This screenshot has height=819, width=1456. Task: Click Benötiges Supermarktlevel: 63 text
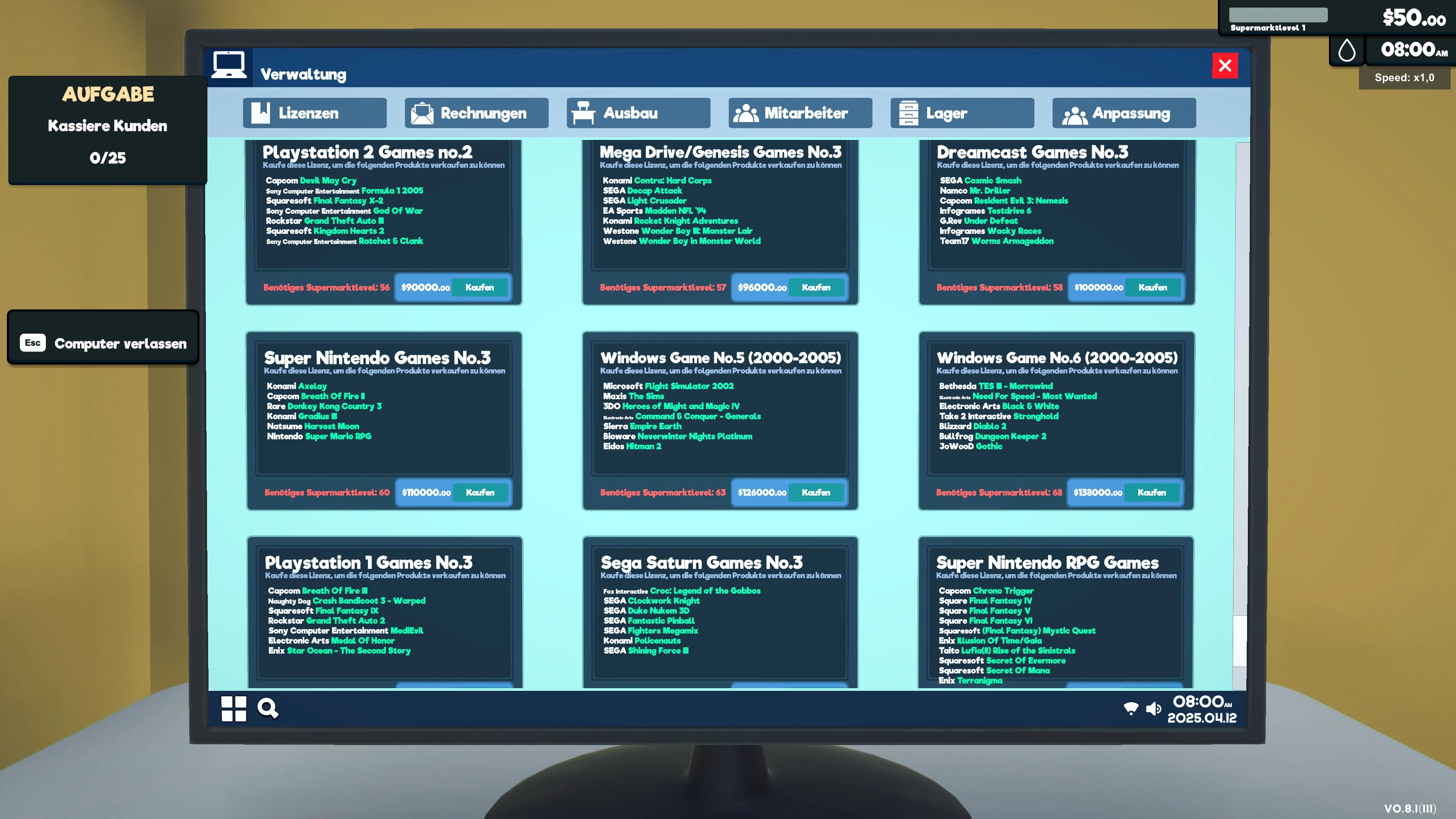click(x=663, y=492)
